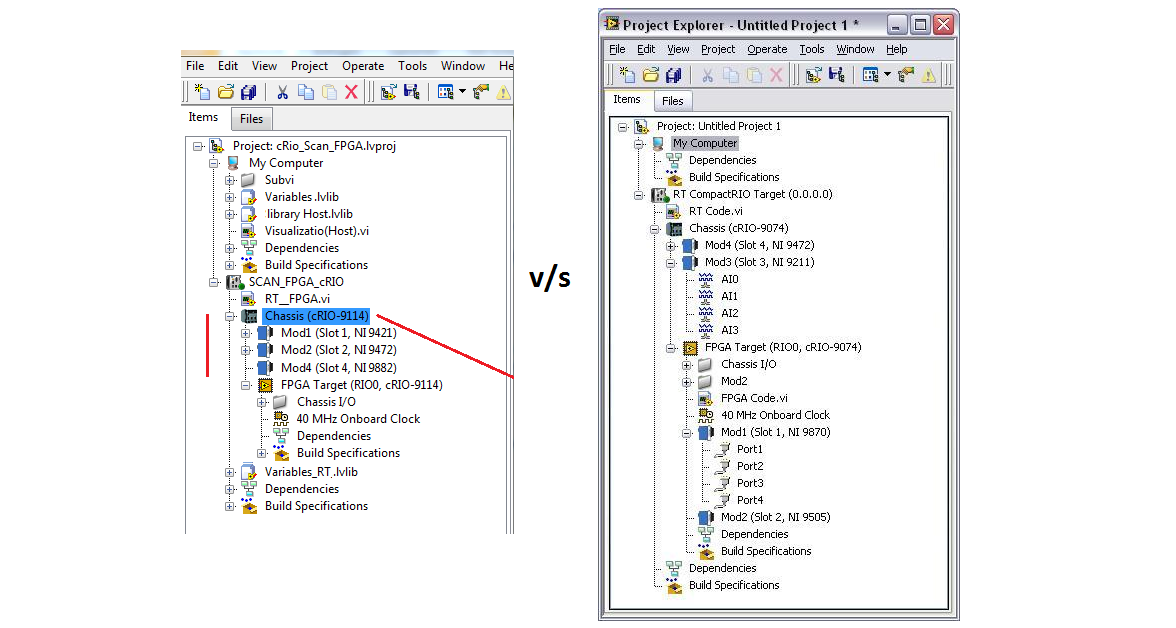Select Variables_RT_.lvlib in left tree
This screenshot has height=628, width=1176.
[311, 472]
